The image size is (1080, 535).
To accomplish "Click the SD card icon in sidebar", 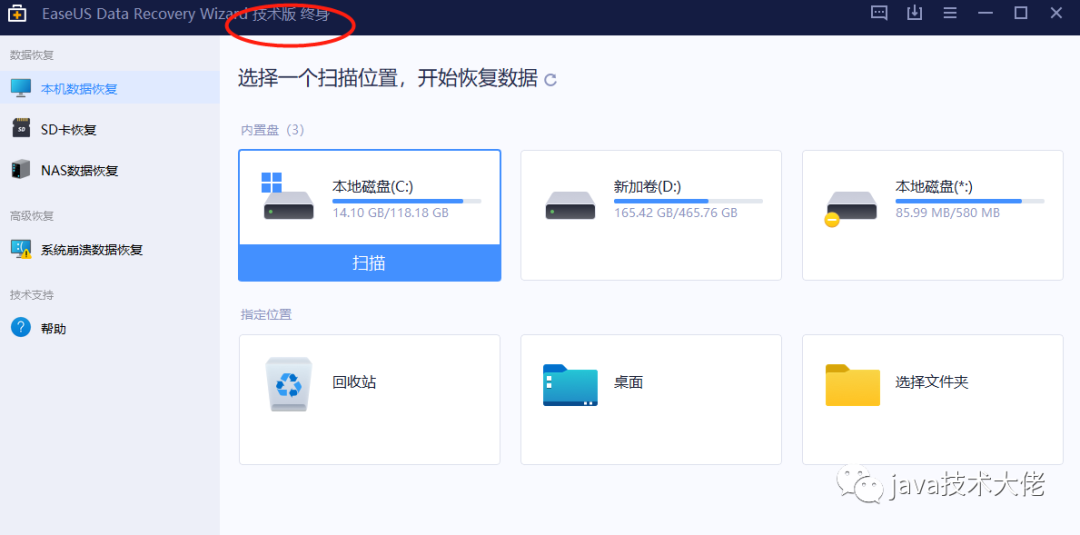I will (x=21, y=128).
